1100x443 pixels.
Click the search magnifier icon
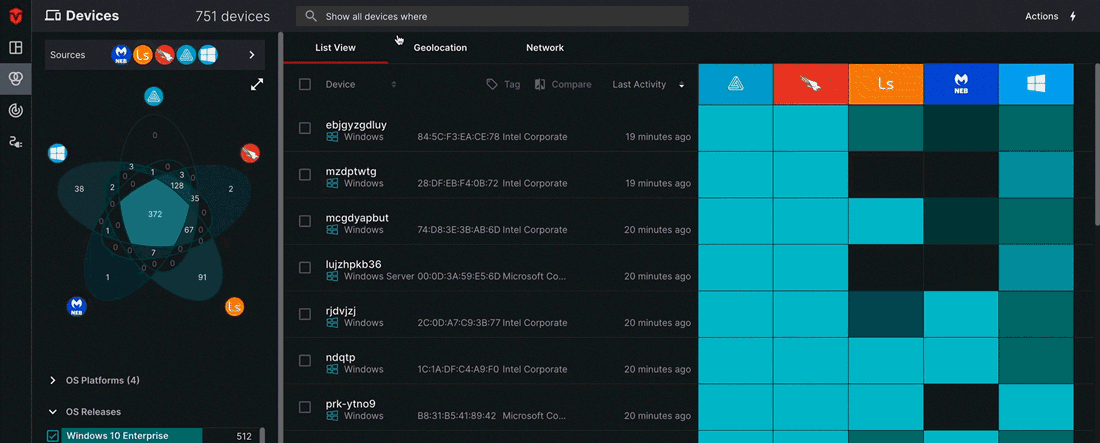311,16
